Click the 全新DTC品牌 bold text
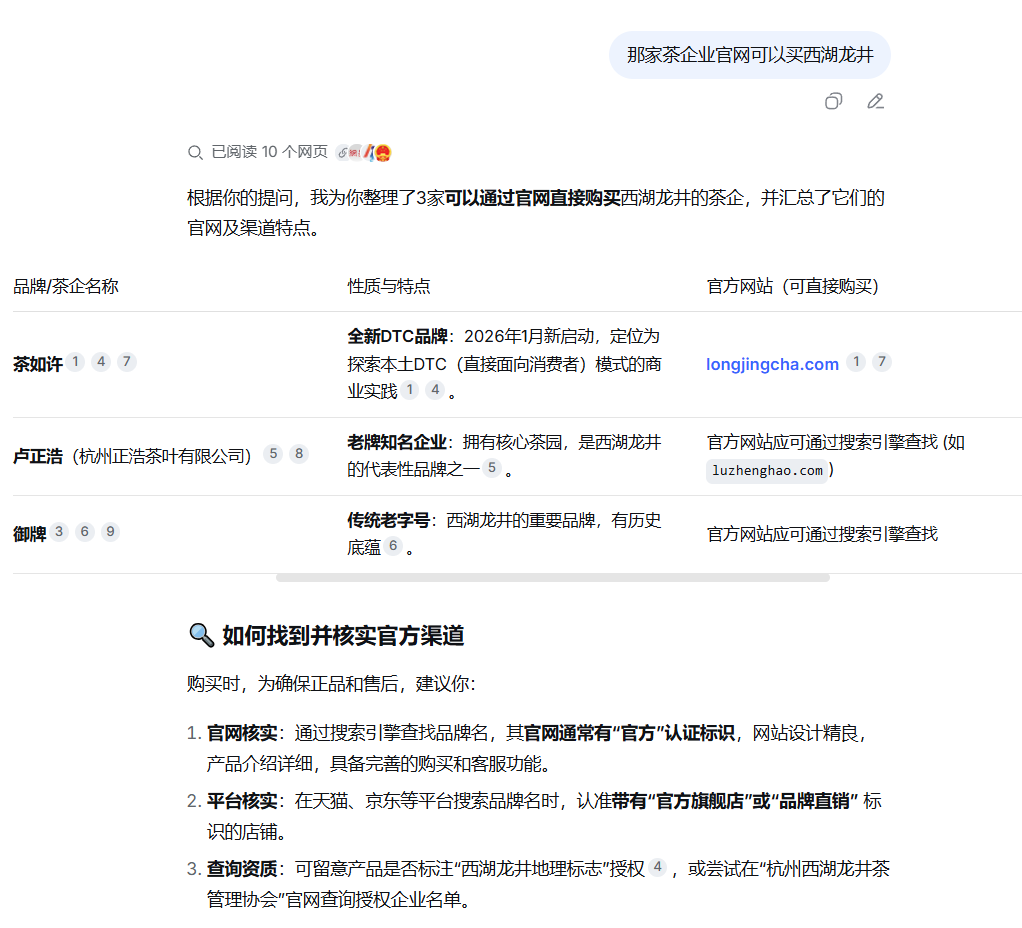 [398, 336]
